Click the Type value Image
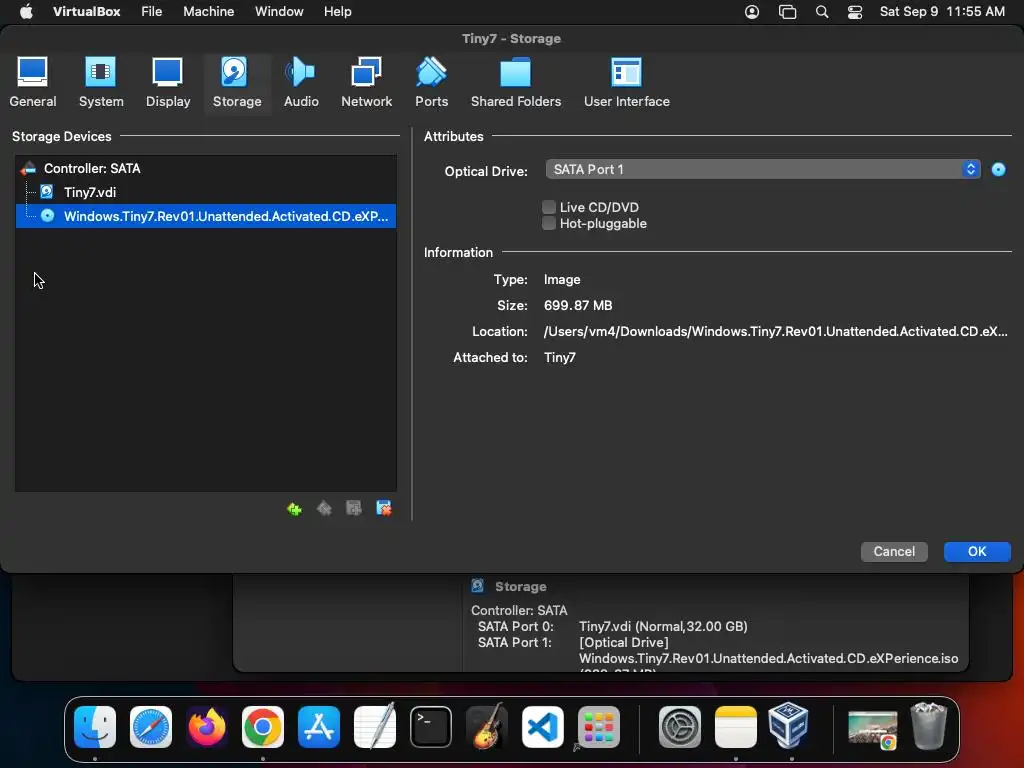Screen dimensions: 1024x768 [x=562, y=280]
